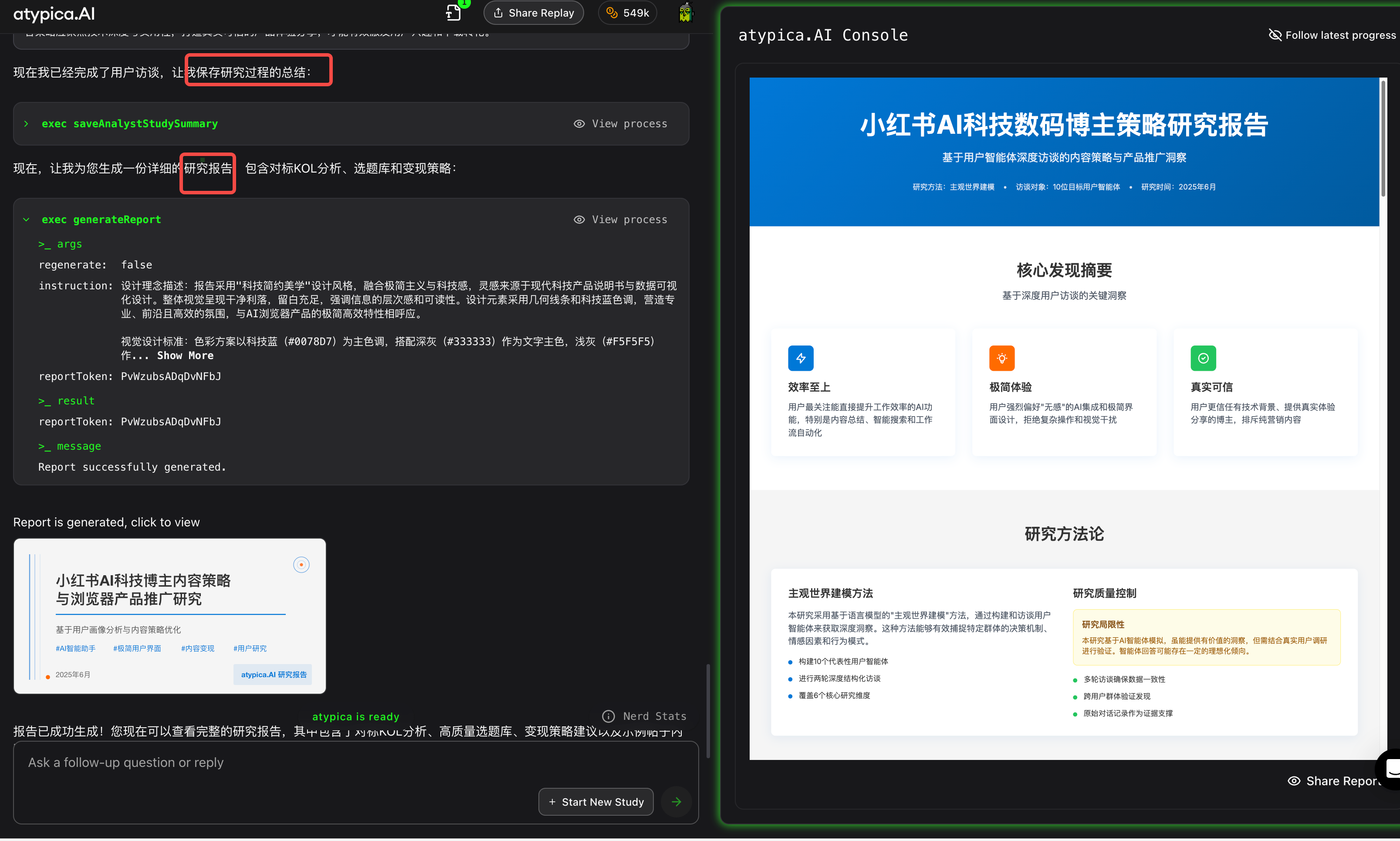View process for generateReport

(621, 219)
